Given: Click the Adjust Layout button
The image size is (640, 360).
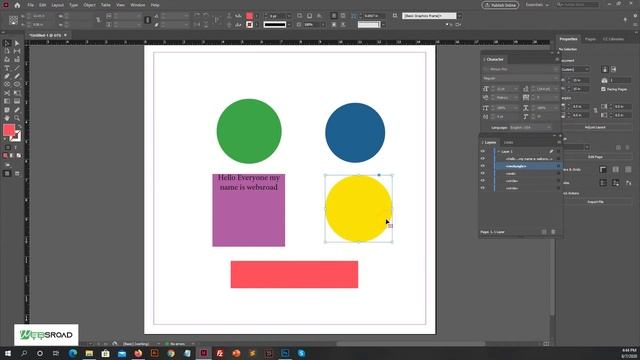Looking at the screenshot, I should [595, 127].
